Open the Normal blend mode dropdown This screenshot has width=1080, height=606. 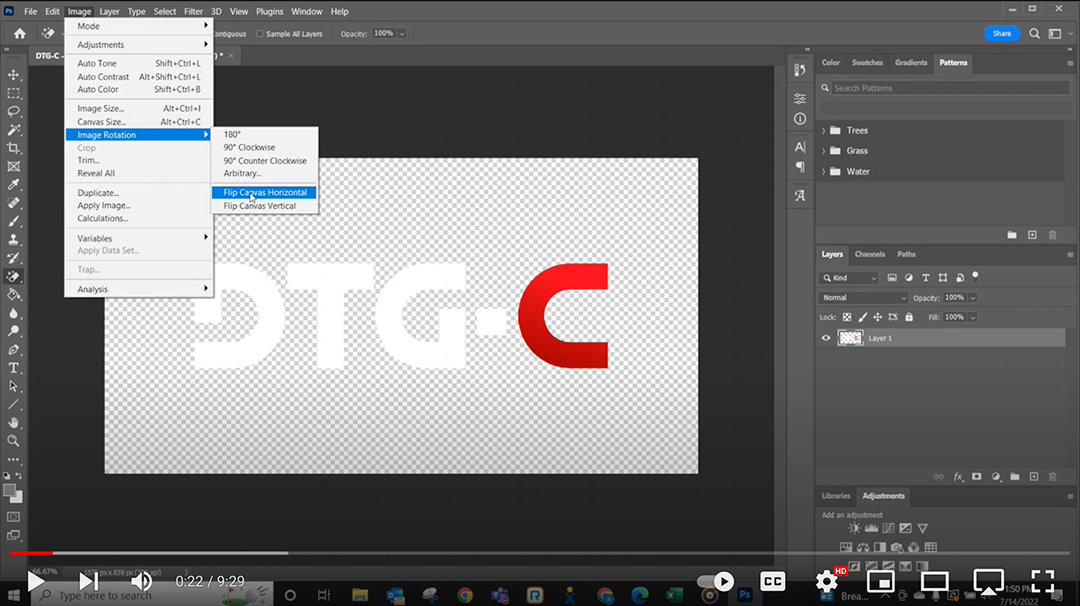click(864, 297)
